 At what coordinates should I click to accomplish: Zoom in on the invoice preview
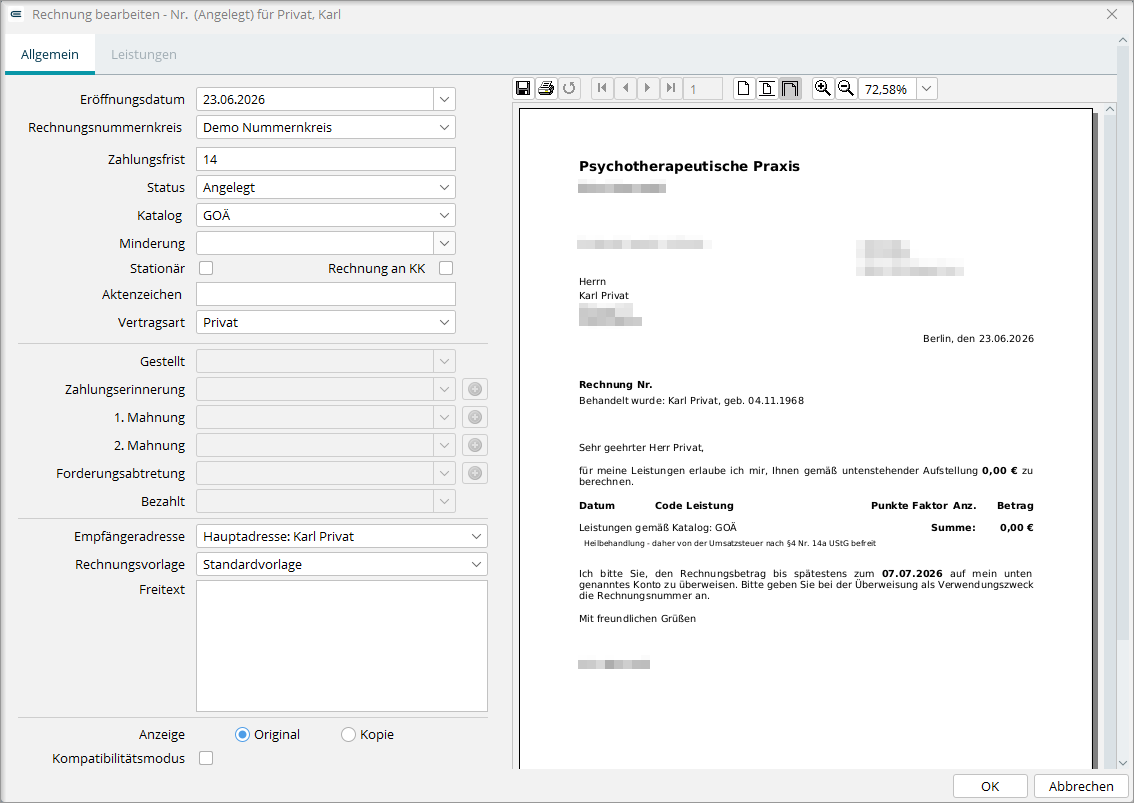pyautogui.click(x=822, y=88)
